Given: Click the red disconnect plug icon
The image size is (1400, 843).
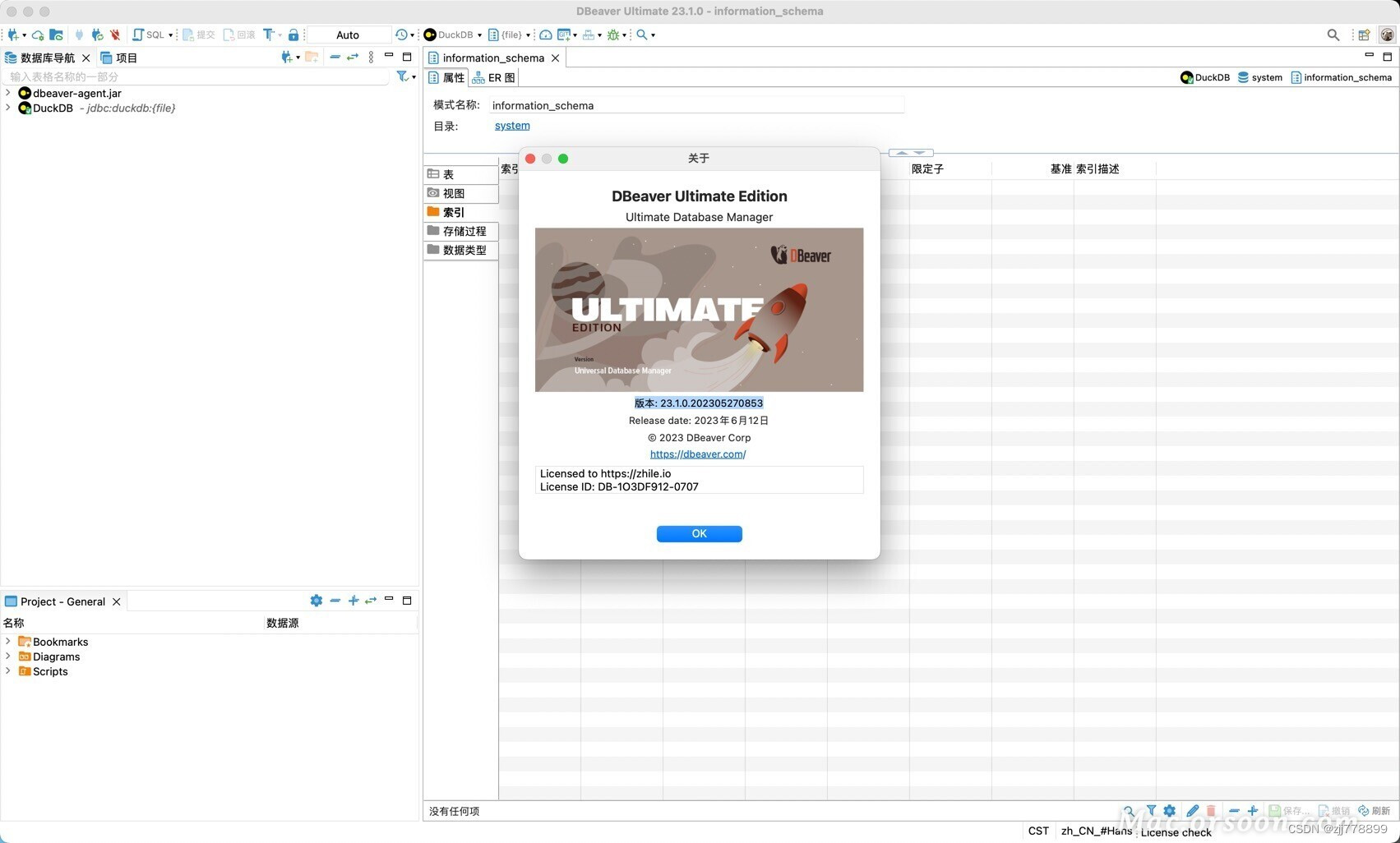Looking at the screenshot, I should [115, 35].
